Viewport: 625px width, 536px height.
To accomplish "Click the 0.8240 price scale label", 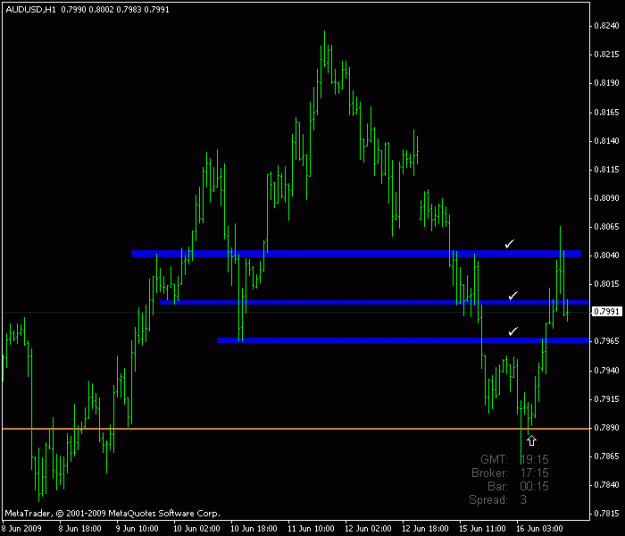I will [x=607, y=26].
